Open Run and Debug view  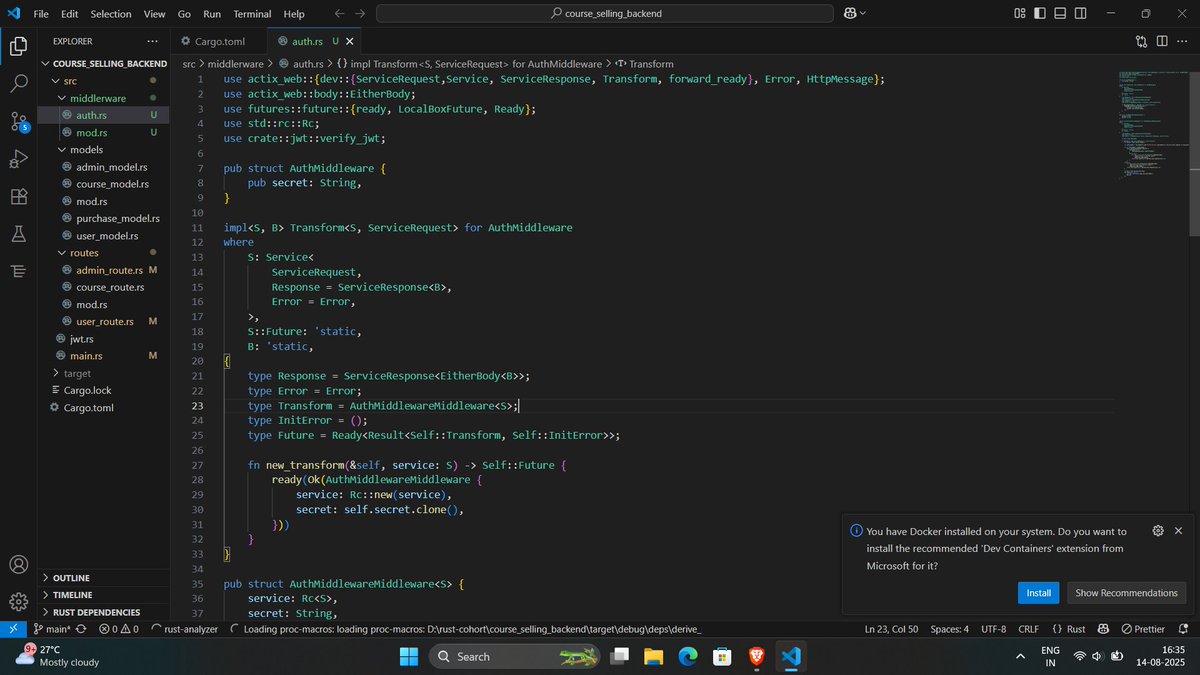tap(18, 159)
